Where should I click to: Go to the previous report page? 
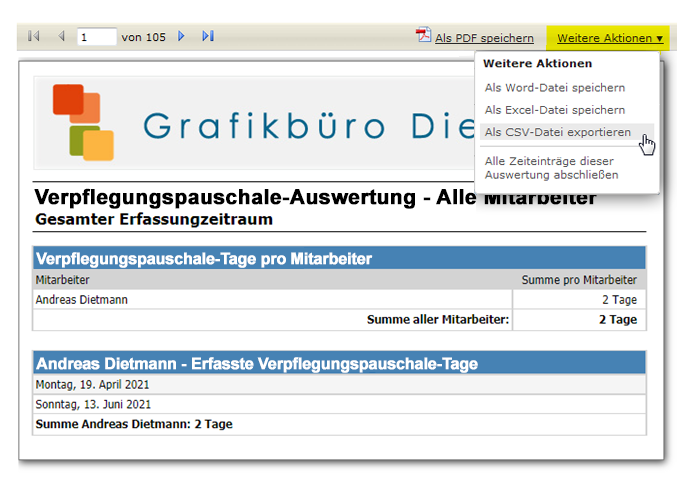[x=60, y=37]
